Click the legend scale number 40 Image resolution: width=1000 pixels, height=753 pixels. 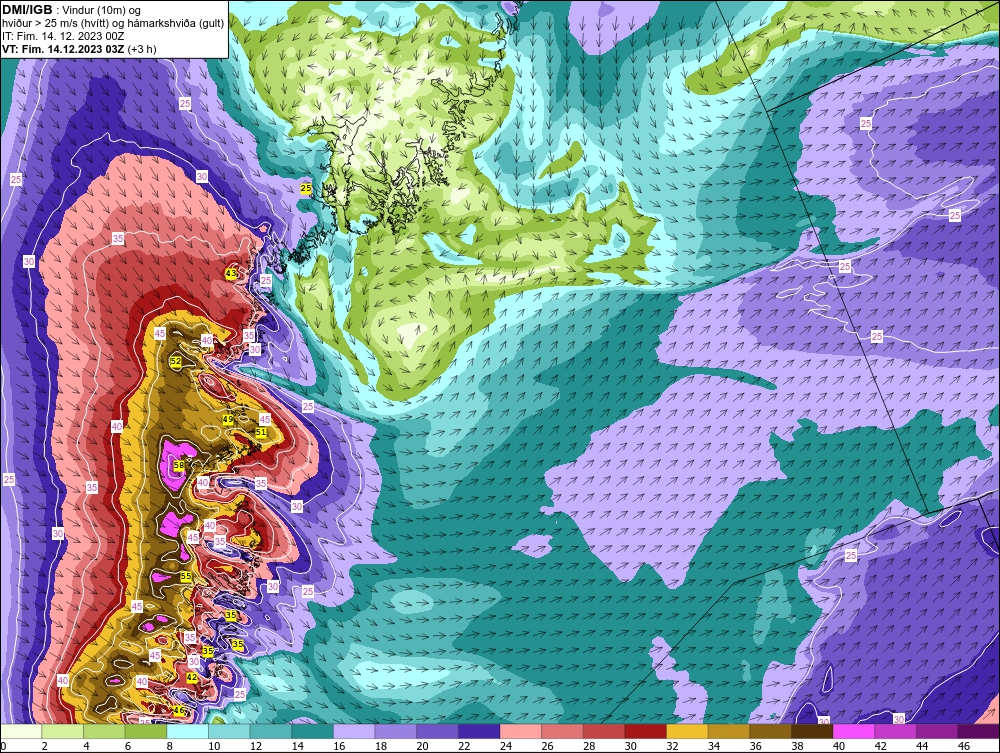[x=839, y=746]
